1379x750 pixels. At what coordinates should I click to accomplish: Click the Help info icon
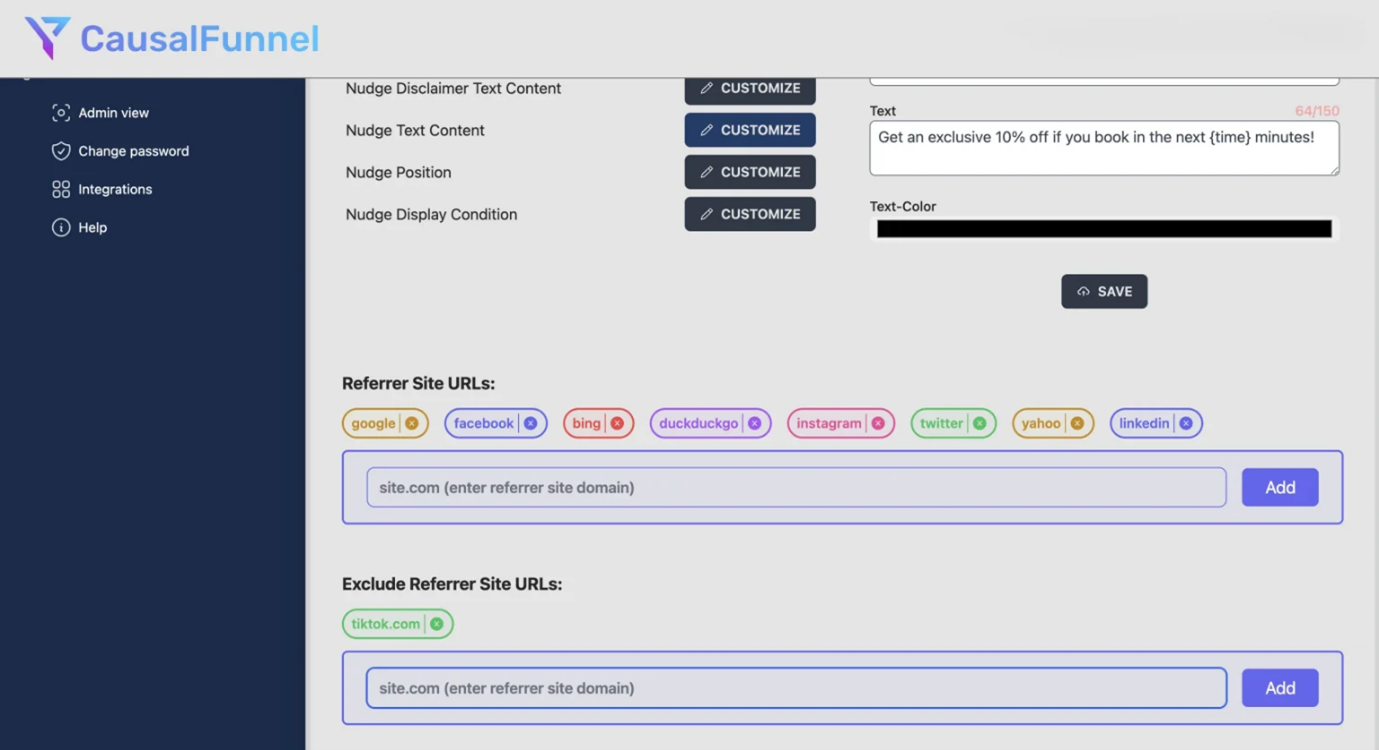pos(61,227)
